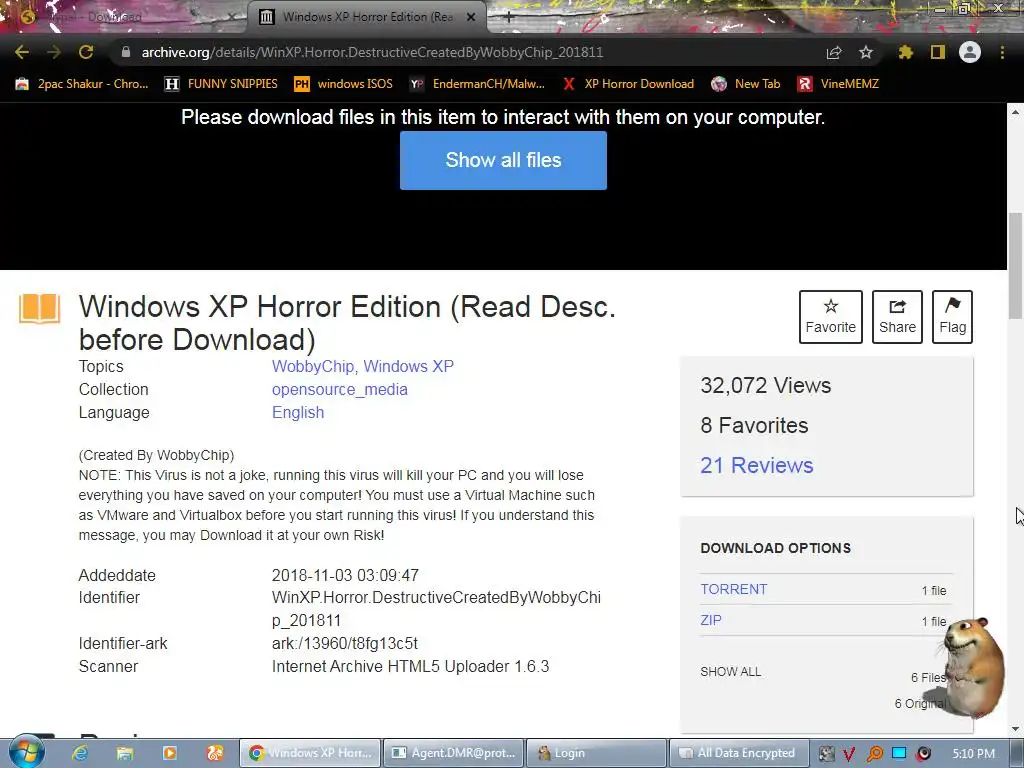Click the ark:/13960/t8fg13c5t identifier value

pyautogui.click(x=345, y=643)
